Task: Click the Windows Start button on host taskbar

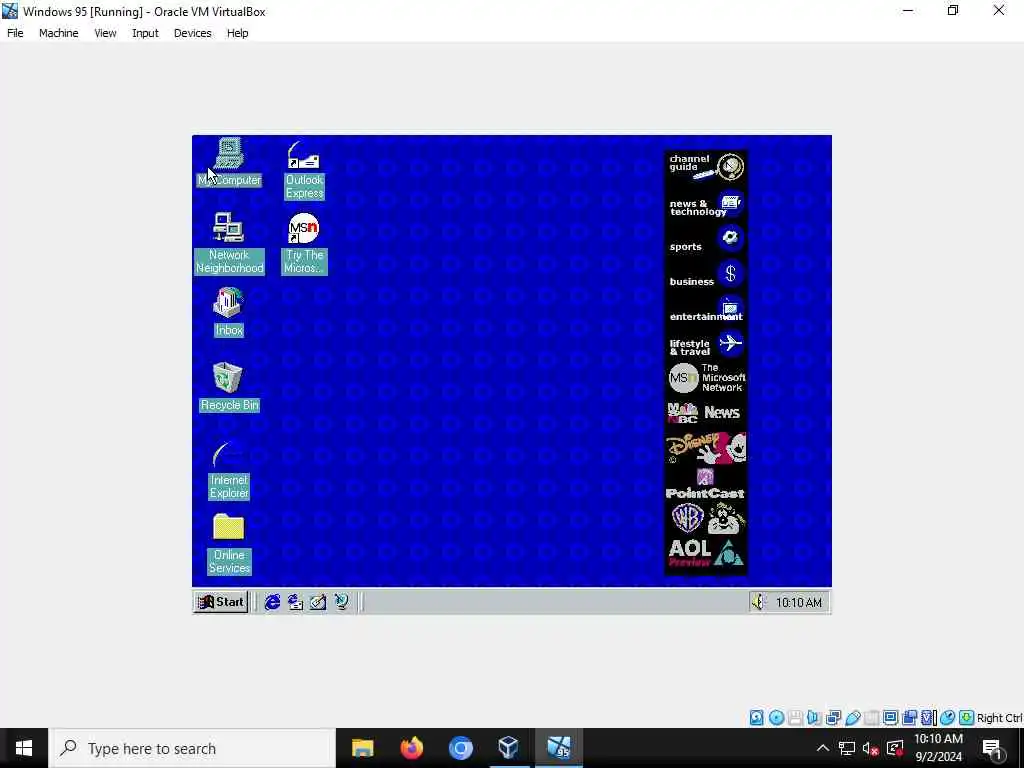Action: pos(24,748)
